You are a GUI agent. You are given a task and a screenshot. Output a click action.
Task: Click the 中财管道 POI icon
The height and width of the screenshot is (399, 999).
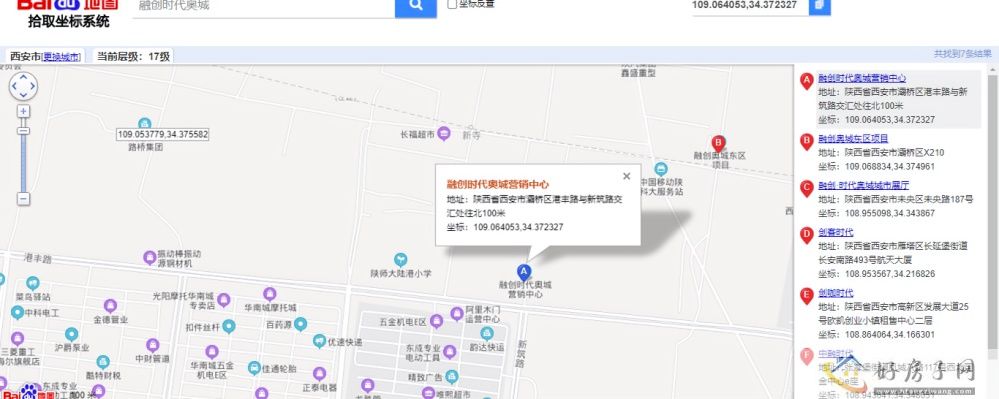coord(152,345)
